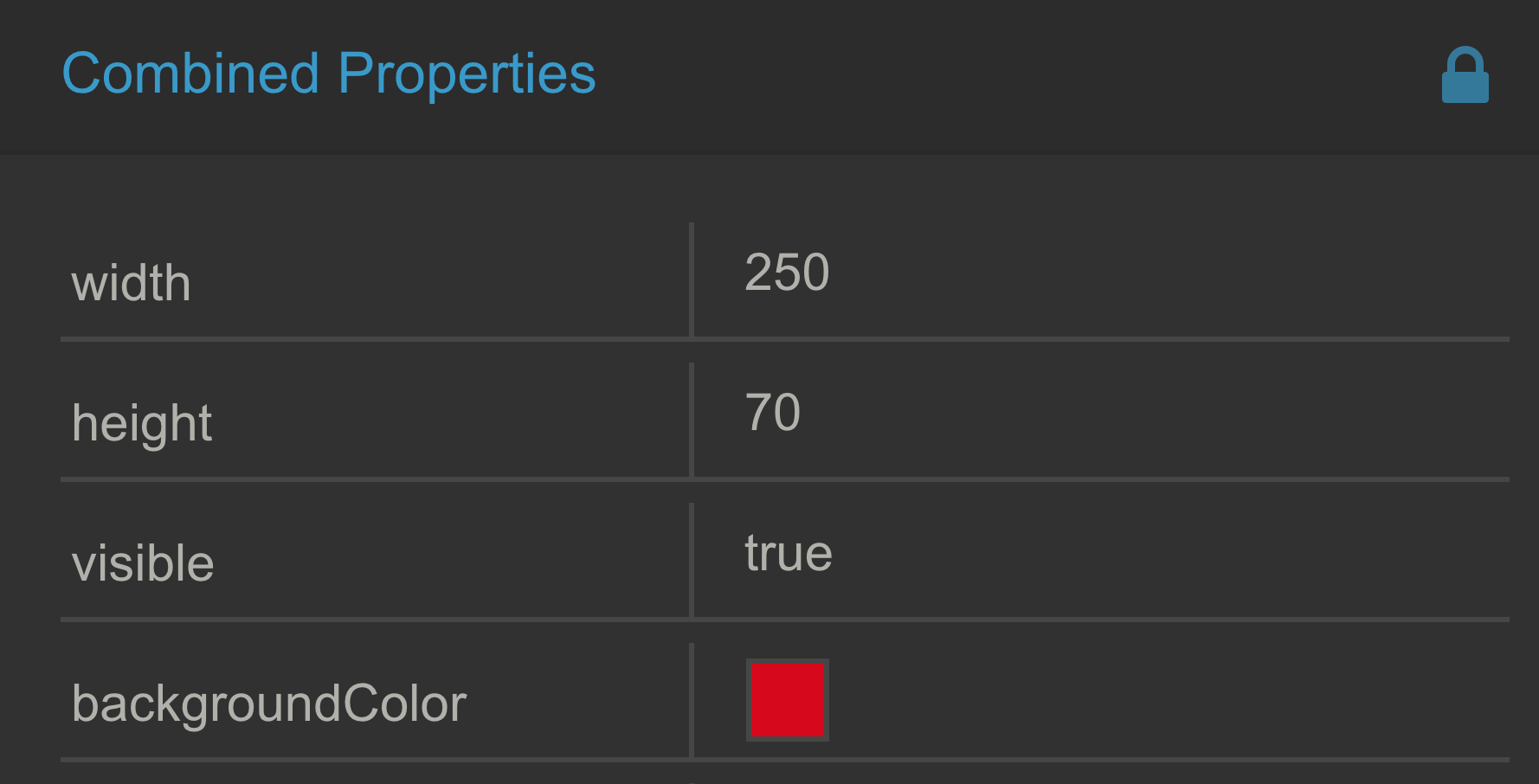Viewport: 1539px width, 784px height.
Task: Click the empty area beside the red swatch
Action: tap(1169, 700)
